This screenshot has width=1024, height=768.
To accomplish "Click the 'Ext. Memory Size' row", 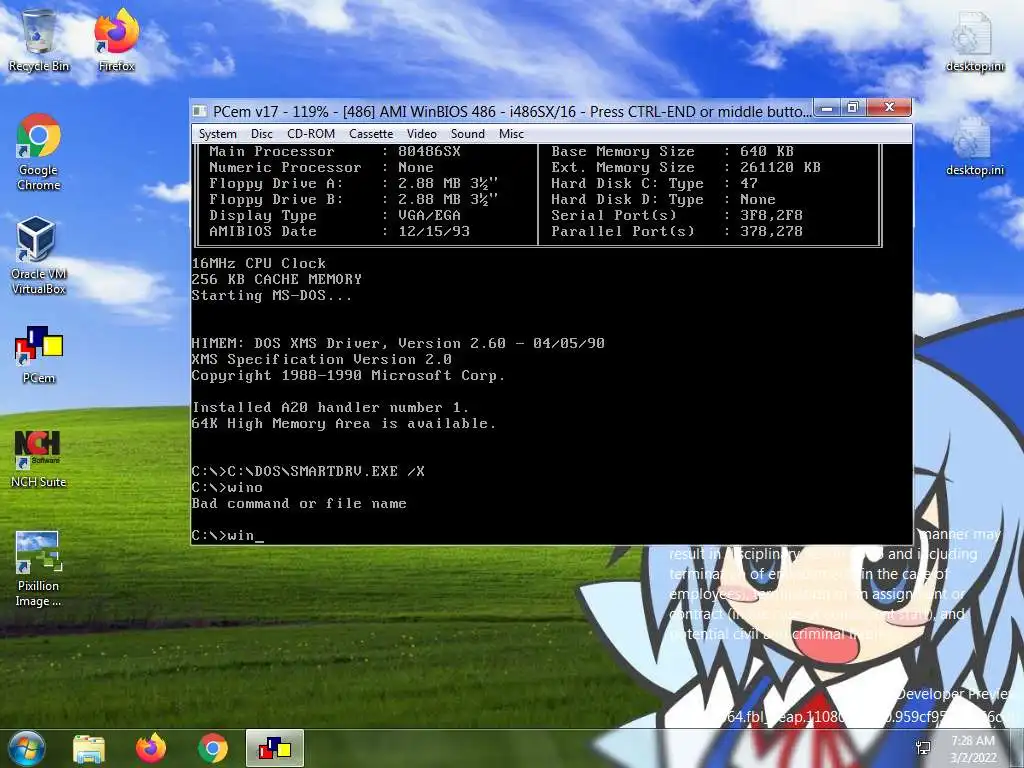I will coord(686,167).
